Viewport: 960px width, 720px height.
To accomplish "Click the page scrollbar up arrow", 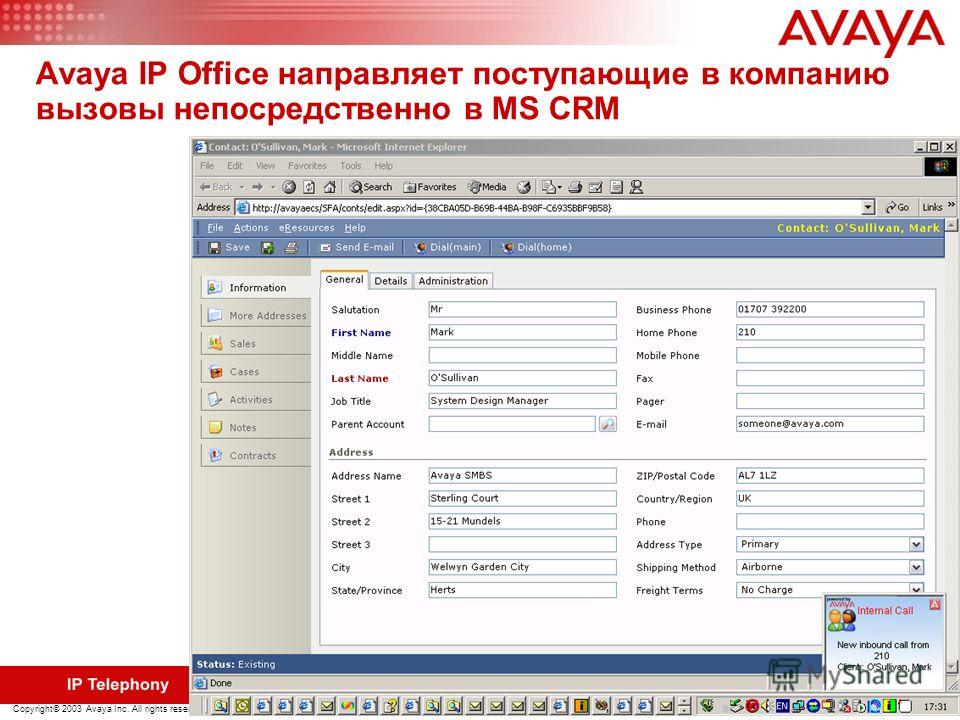I will click(951, 225).
